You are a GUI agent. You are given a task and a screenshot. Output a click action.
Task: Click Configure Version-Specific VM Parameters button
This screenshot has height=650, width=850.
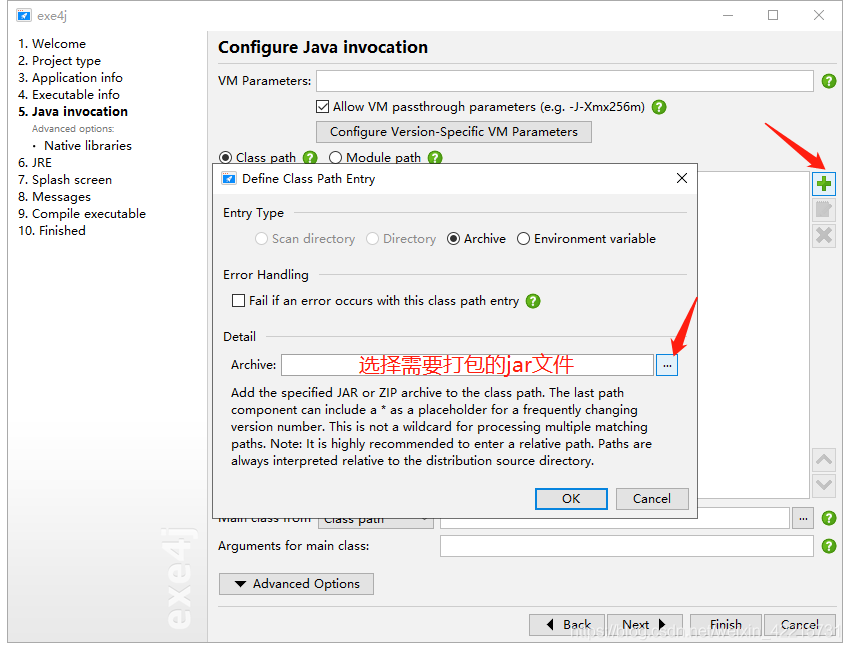coord(454,132)
